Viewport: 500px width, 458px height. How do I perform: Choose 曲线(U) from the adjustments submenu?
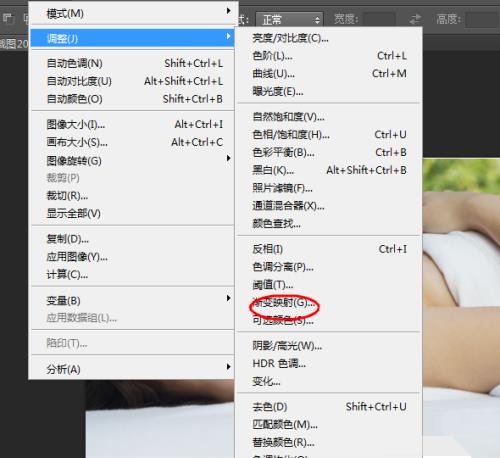(x=329, y=73)
